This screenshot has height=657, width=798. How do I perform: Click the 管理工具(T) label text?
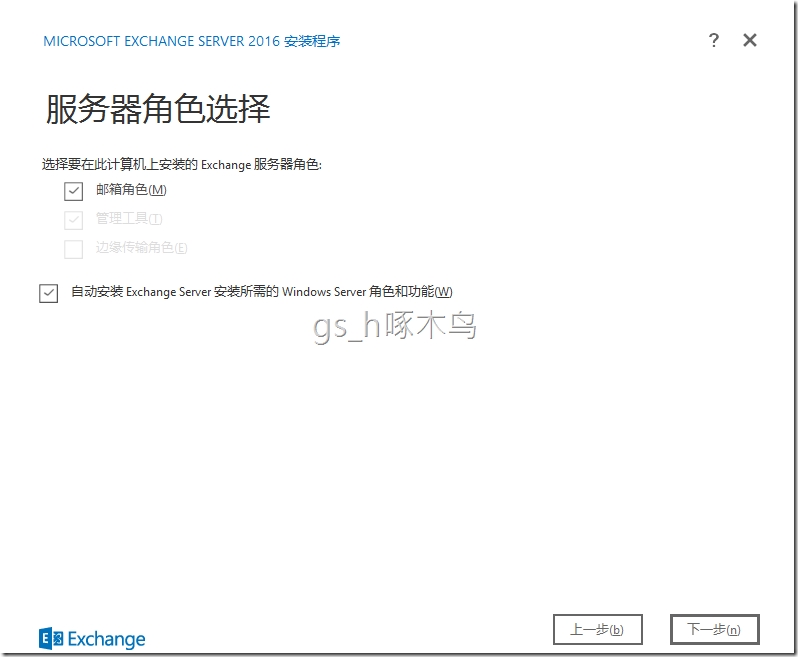tap(129, 219)
